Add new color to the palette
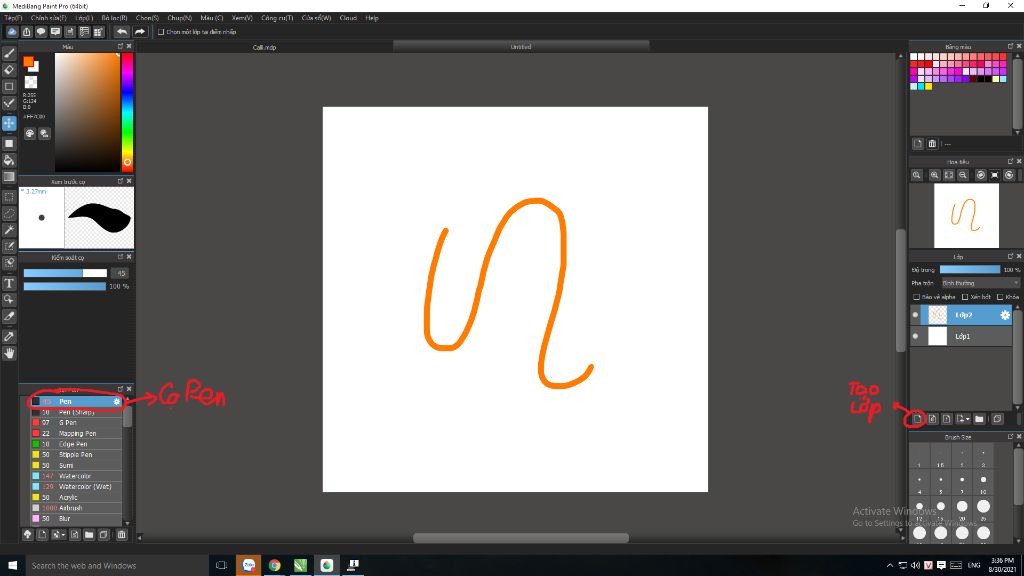Image resolution: width=1024 pixels, height=576 pixels. [x=918, y=144]
